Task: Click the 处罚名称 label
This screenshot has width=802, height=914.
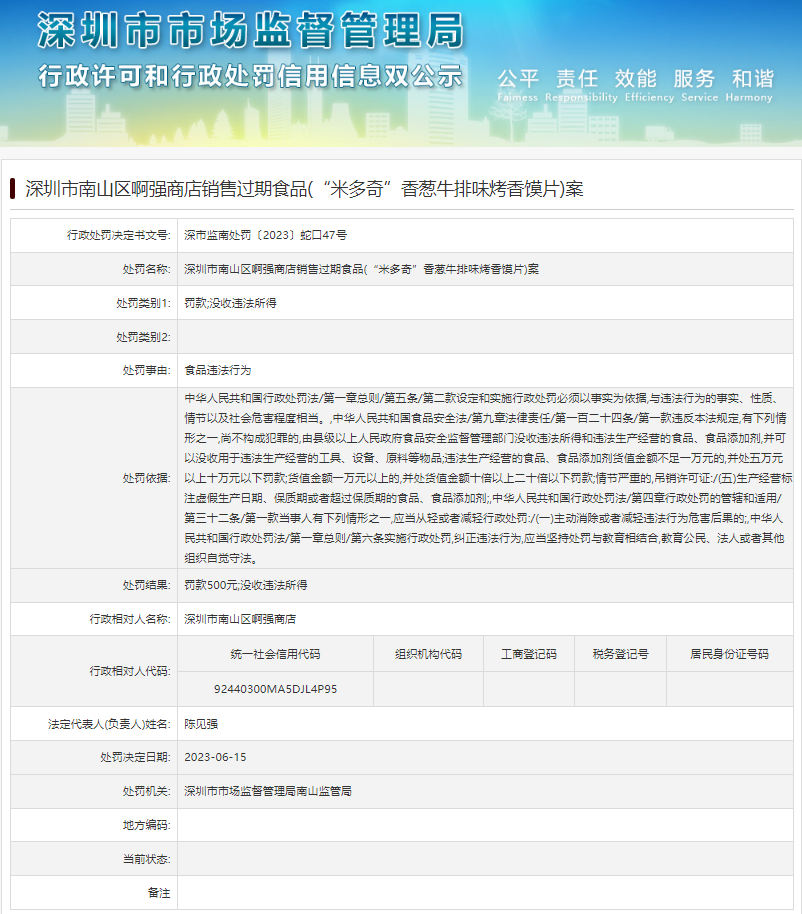Action: [x=146, y=269]
